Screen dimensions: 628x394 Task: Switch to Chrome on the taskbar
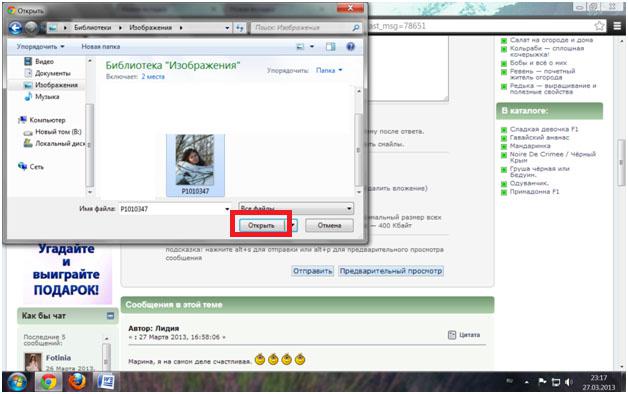[x=48, y=382]
